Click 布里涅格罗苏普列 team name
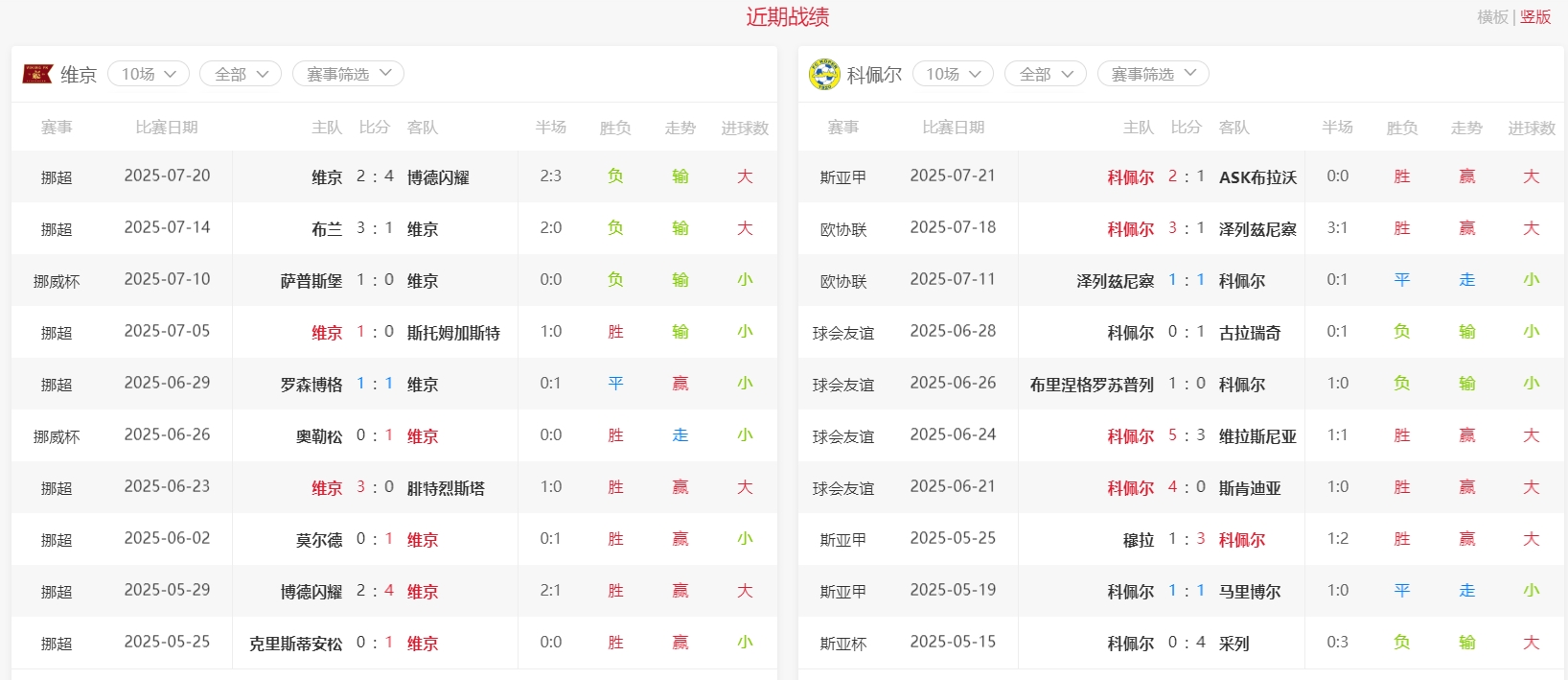 point(1092,385)
